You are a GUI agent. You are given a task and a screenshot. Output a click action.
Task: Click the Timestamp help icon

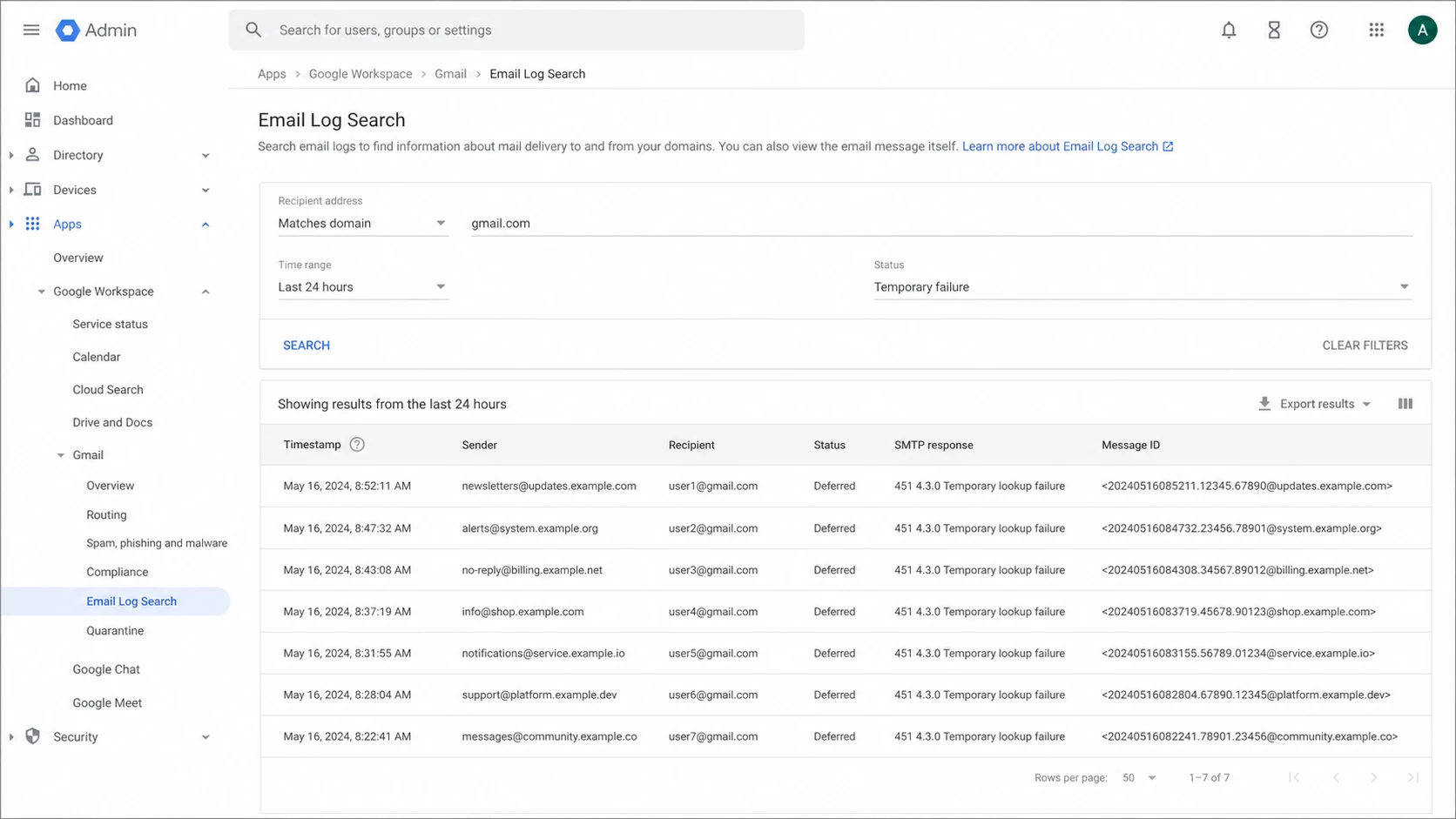(x=357, y=444)
